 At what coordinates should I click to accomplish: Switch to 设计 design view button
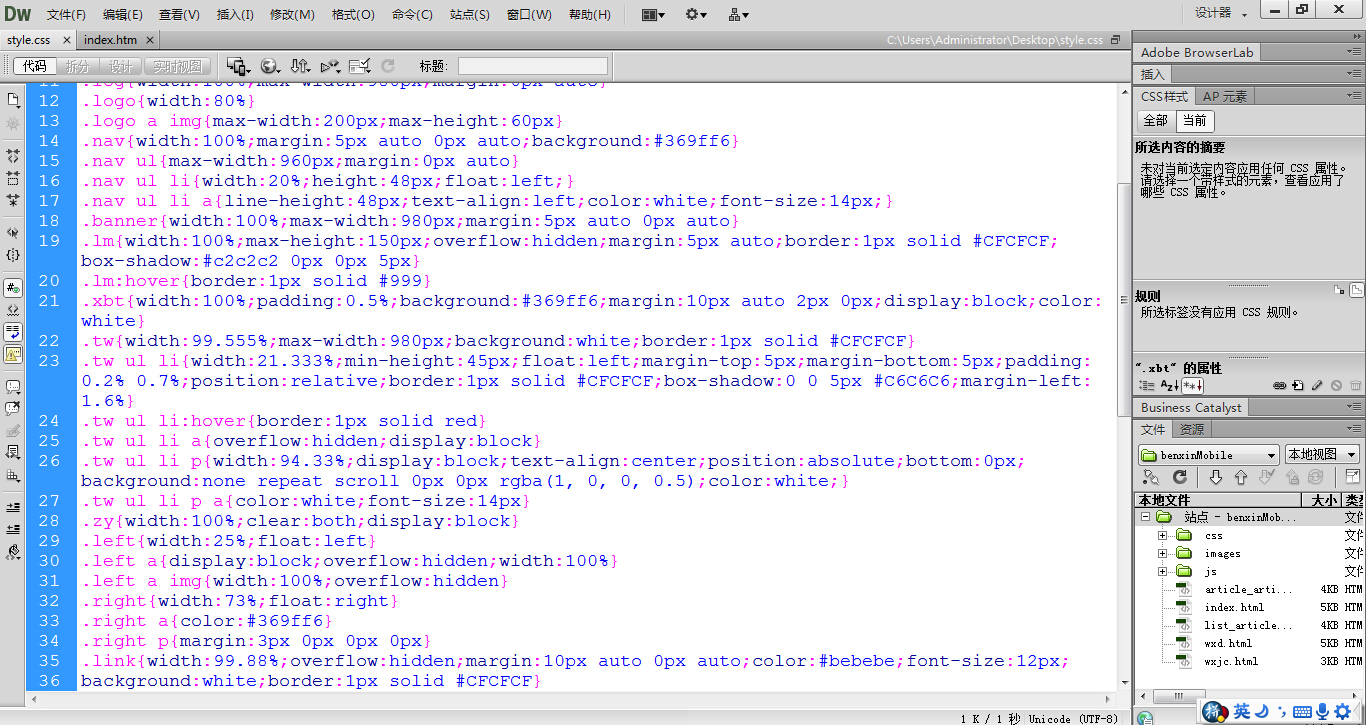120,66
